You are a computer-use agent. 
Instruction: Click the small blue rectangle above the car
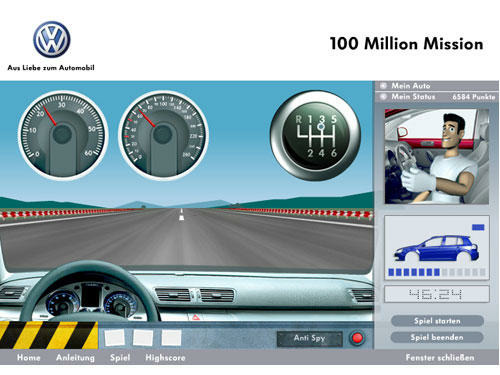(x=478, y=227)
